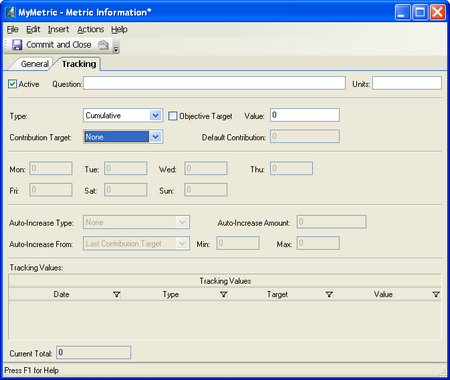Click the Min value field
This screenshot has height=380, width=450.
(238, 243)
